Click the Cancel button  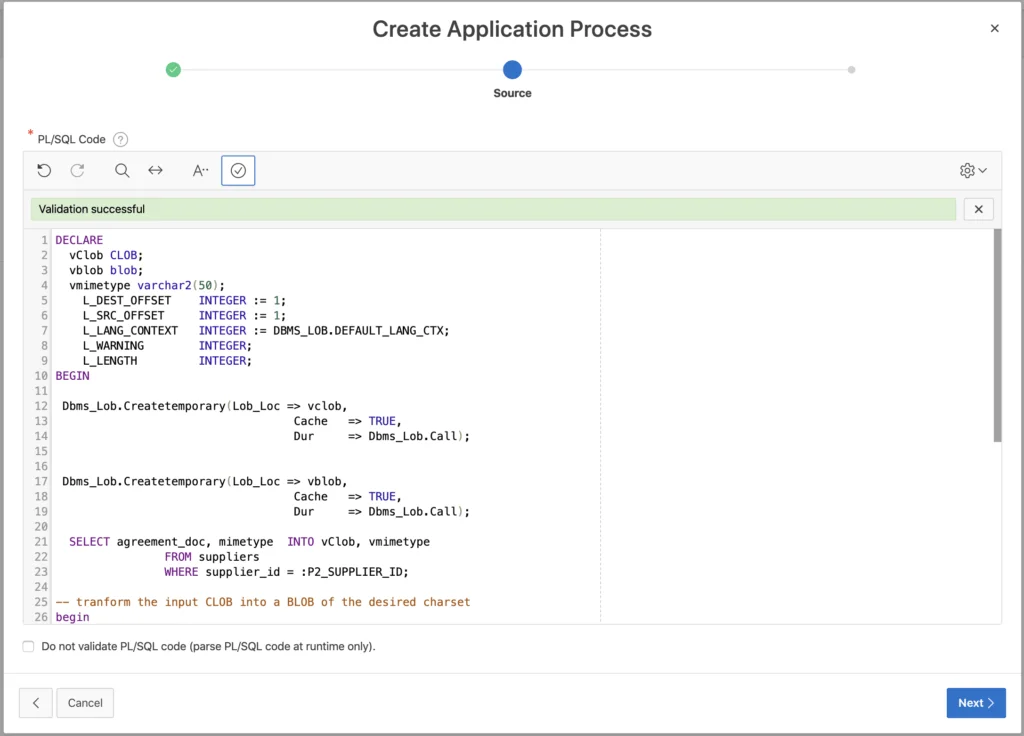coord(85,703)
